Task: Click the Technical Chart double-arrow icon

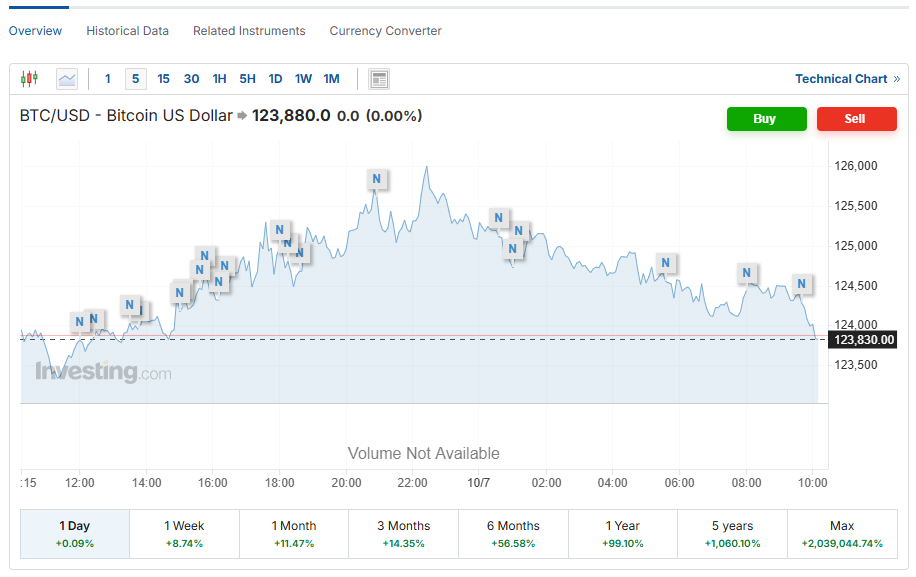Action: click(896, 79)
